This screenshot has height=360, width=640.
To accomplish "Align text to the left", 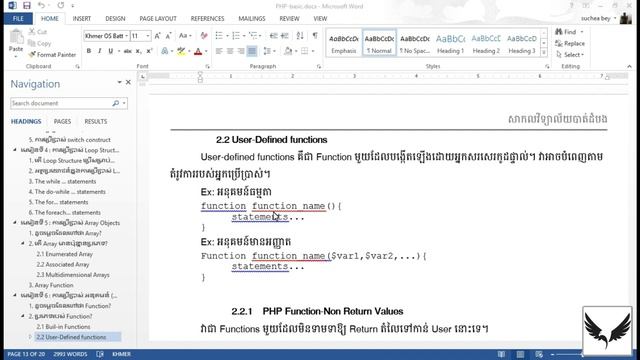I will [x=219, y=51].
